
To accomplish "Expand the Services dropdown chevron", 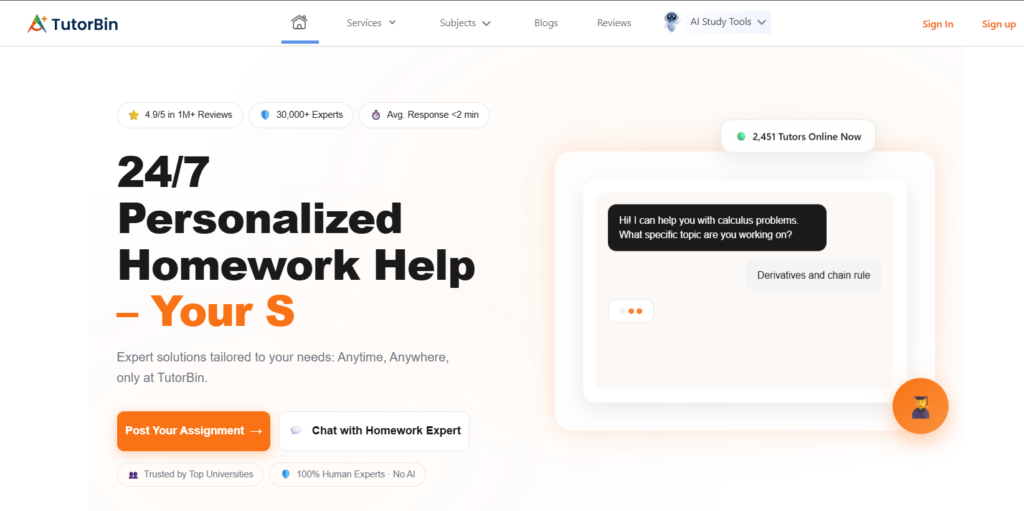I will point(392,22).
